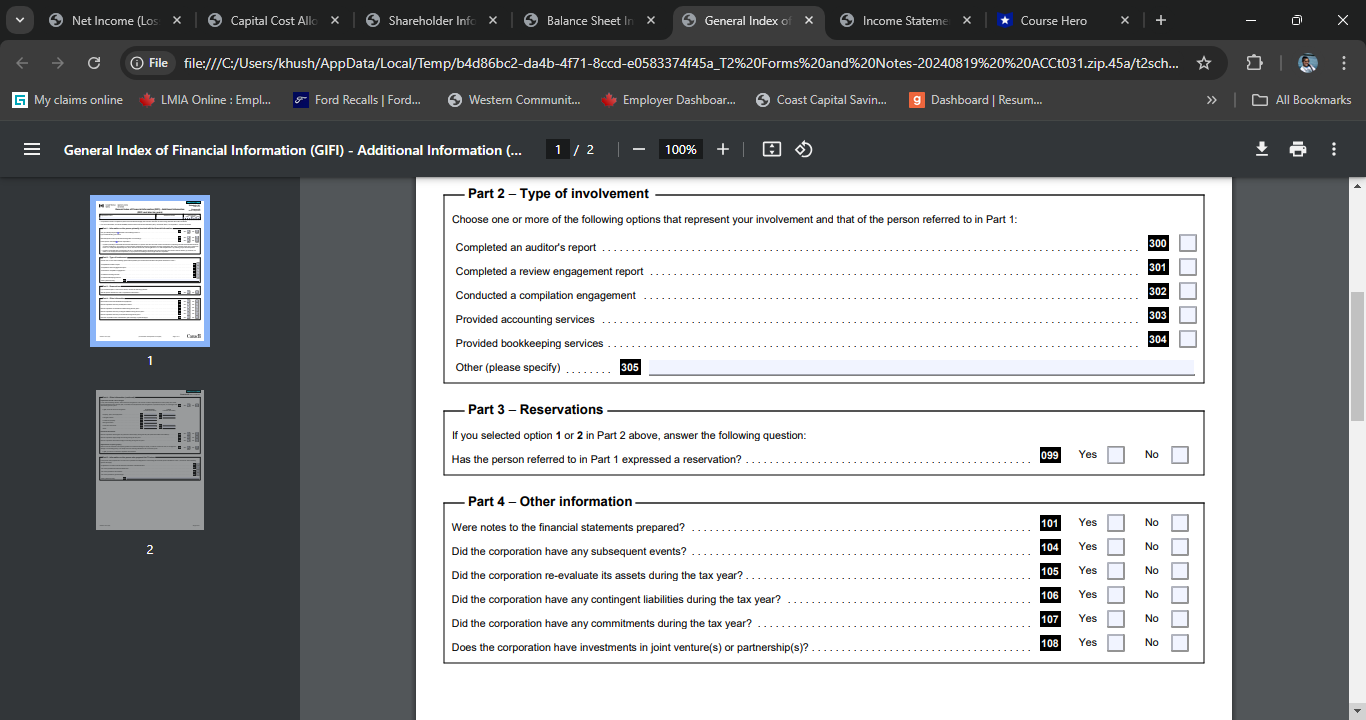Screen dimensions: 1366x720
Task: Tick No for reservation question 099
Action: pyautogui.click(x=1180, y=455)
